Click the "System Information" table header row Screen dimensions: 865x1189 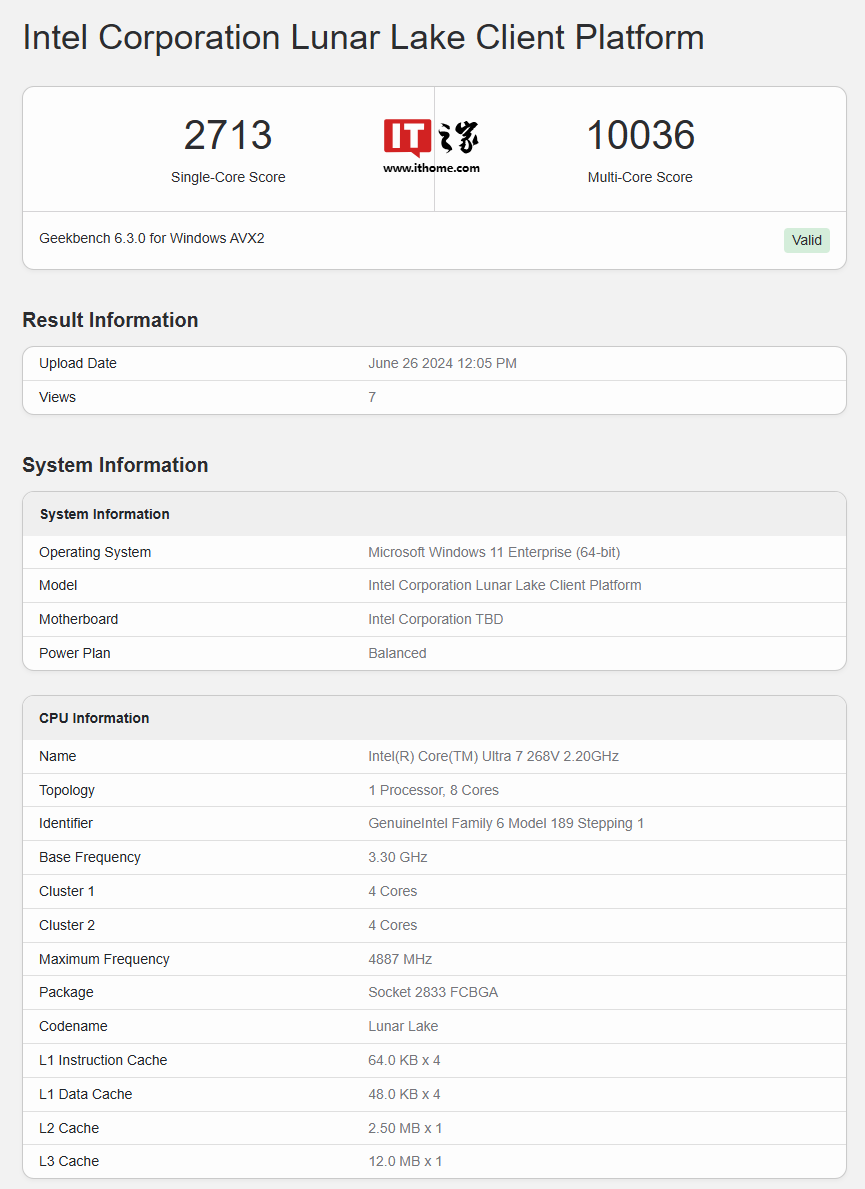[434, 514]
